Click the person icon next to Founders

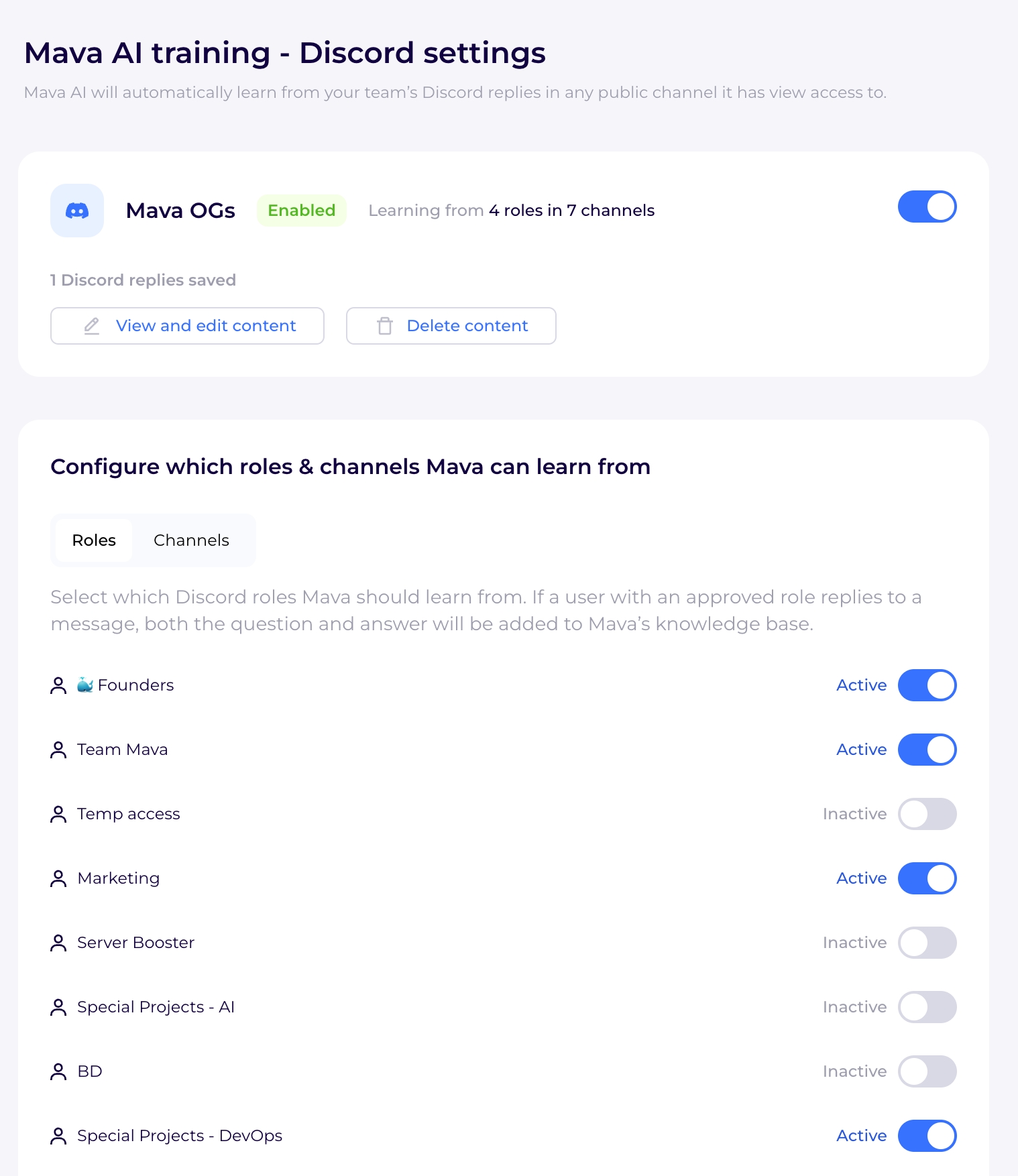coord(58,685)
